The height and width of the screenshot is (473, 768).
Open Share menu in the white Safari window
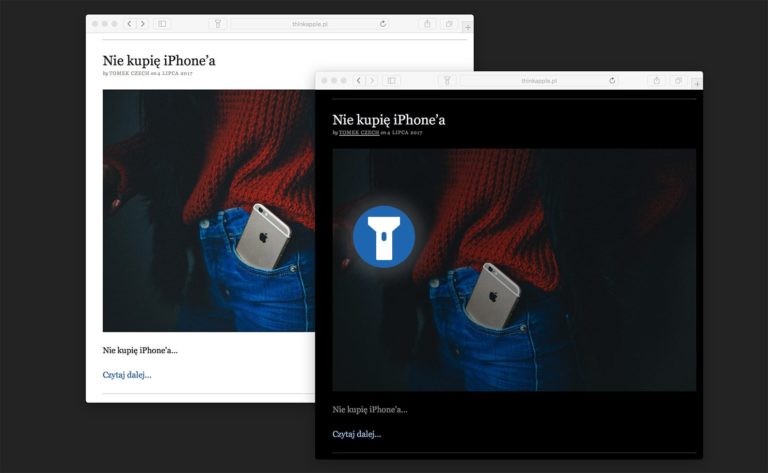point(427,24)
